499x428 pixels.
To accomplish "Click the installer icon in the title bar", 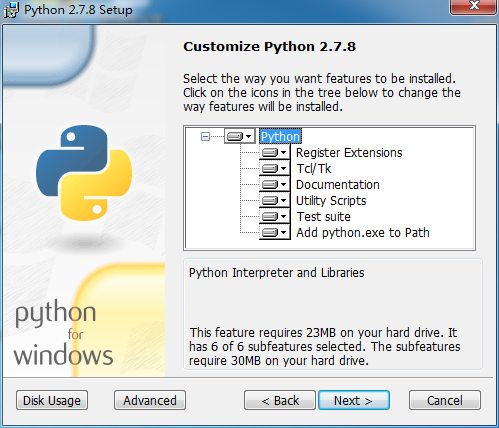I will coord(11,10).
